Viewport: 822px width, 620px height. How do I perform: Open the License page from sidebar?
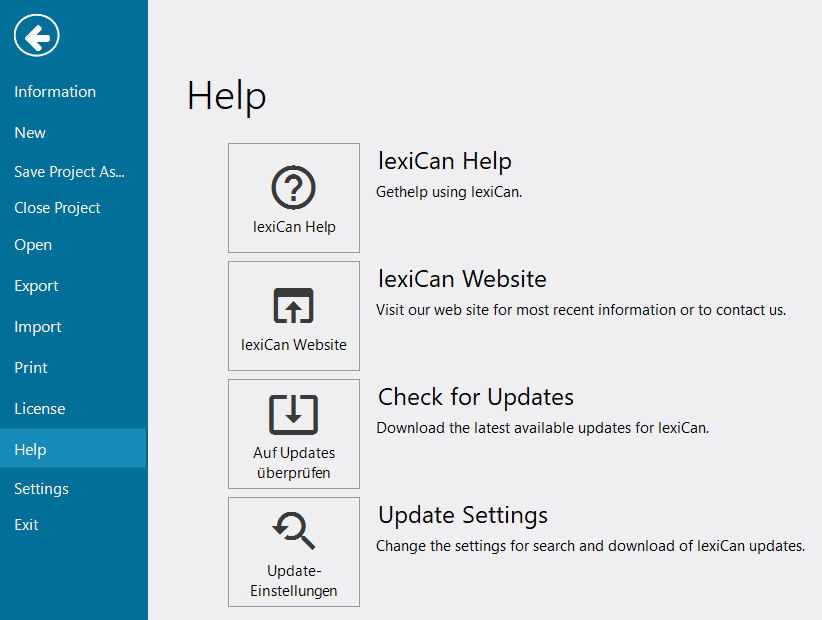40,409
